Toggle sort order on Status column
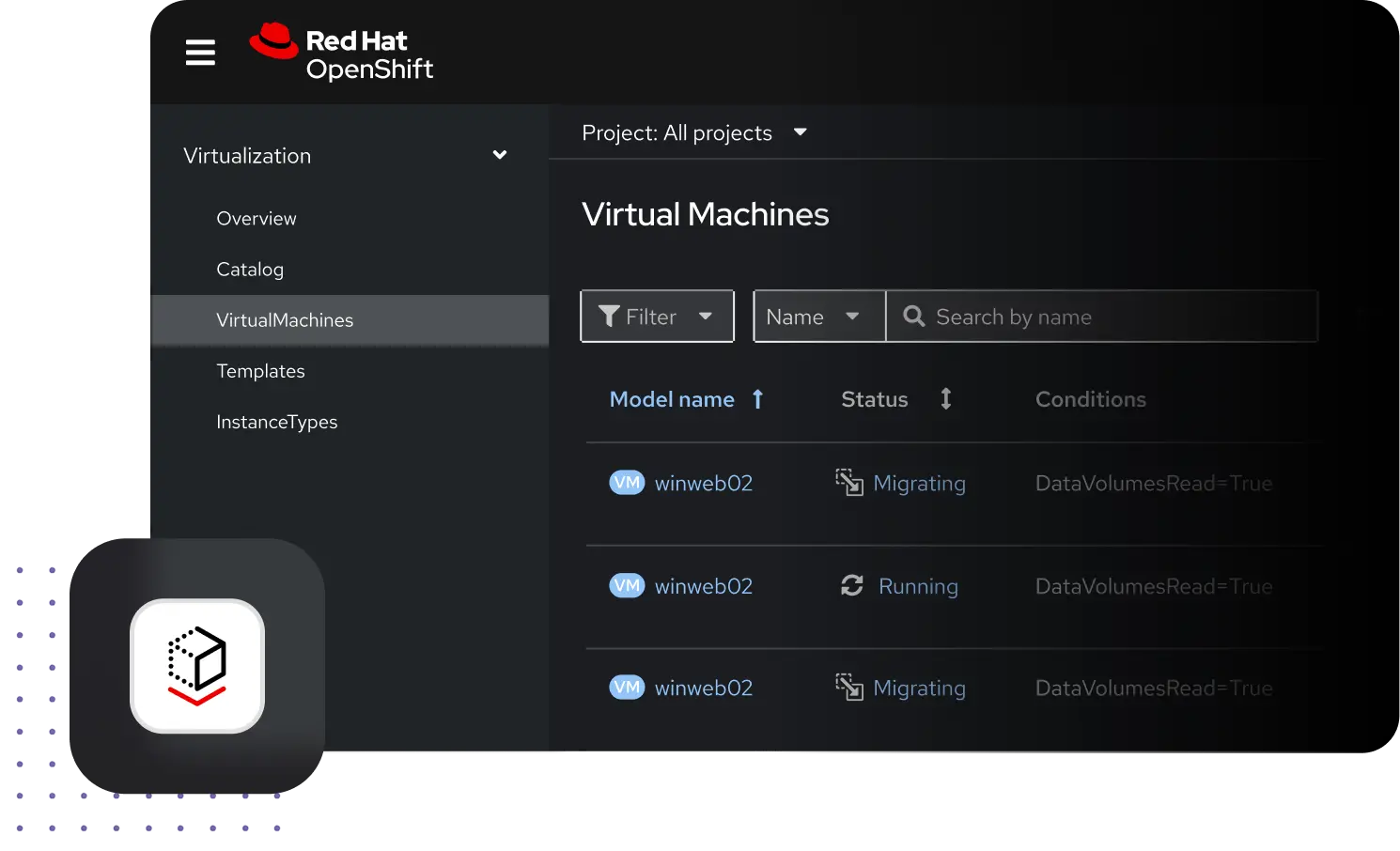 [945, 398]
